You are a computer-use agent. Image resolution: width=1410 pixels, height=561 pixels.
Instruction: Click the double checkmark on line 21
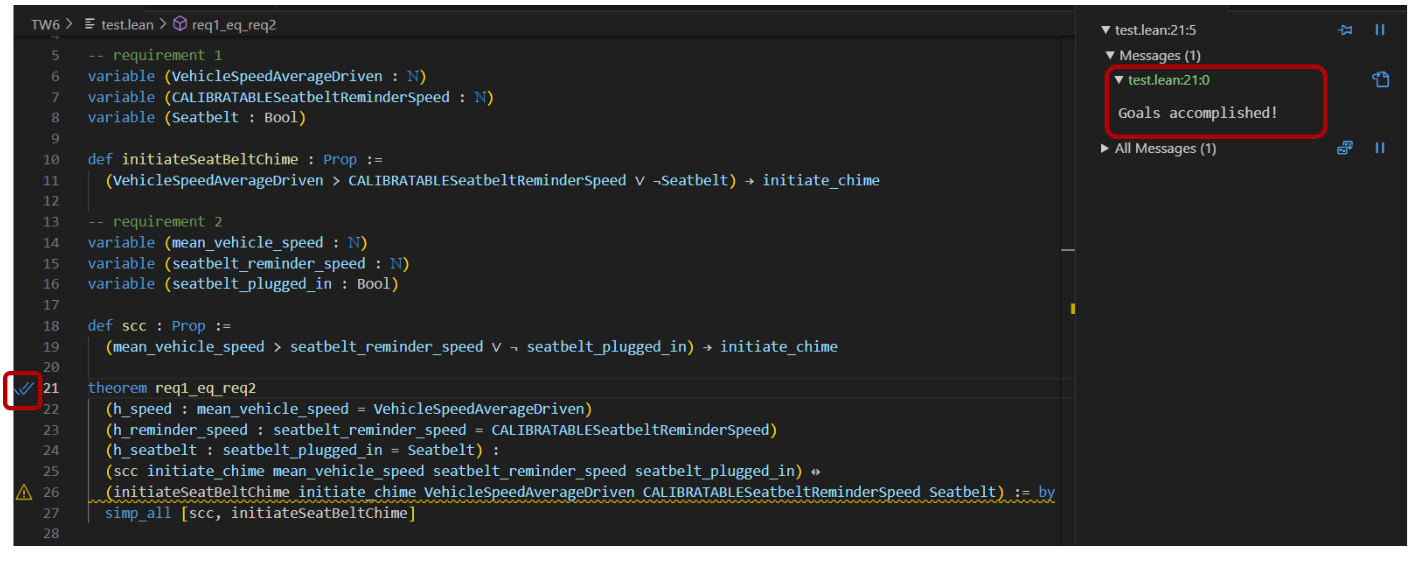pyautogui.click(x=23, y=388)
